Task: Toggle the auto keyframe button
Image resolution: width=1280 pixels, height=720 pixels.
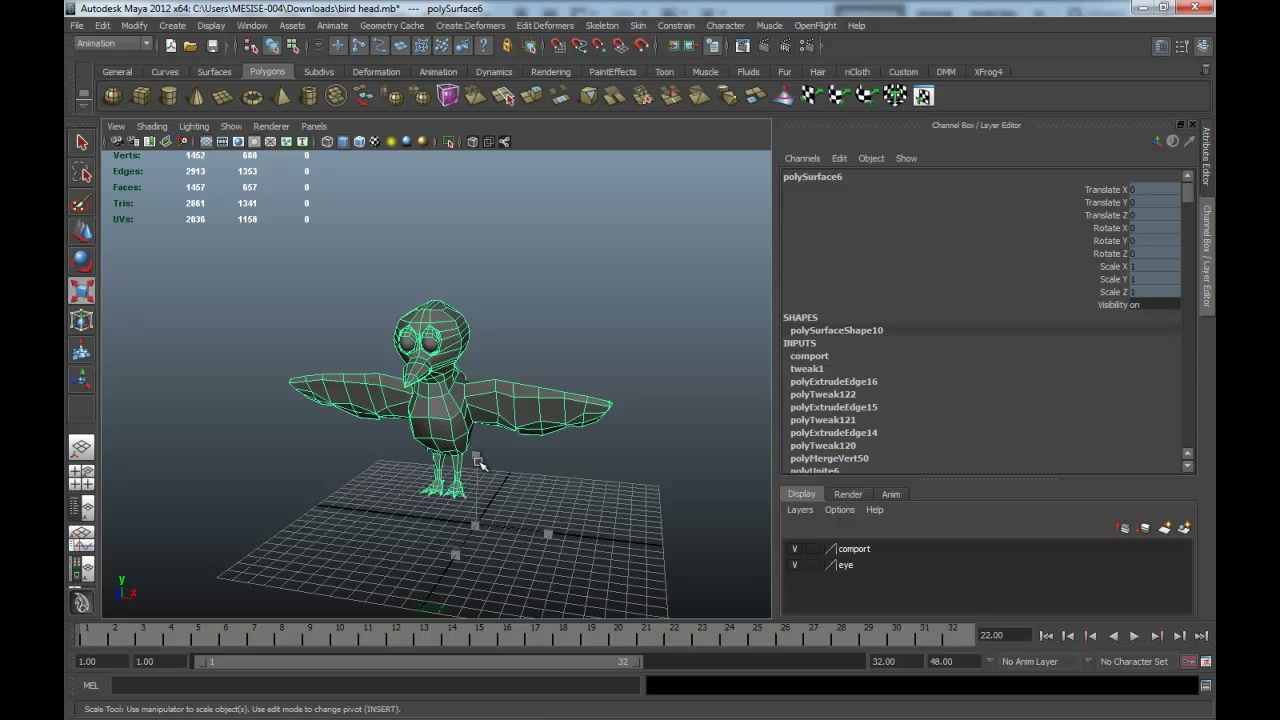Action: point(1189,661)
